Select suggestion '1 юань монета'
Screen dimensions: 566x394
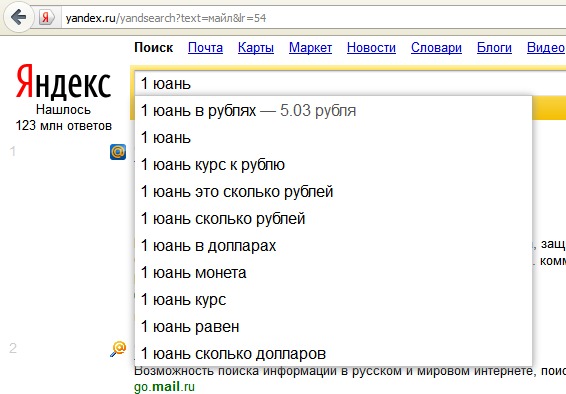pyautogui.click(x=333, y=273)
